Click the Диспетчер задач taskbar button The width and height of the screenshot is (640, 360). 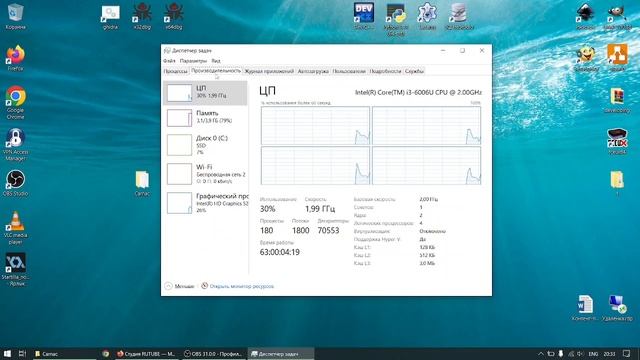click(x=281, y=353)
